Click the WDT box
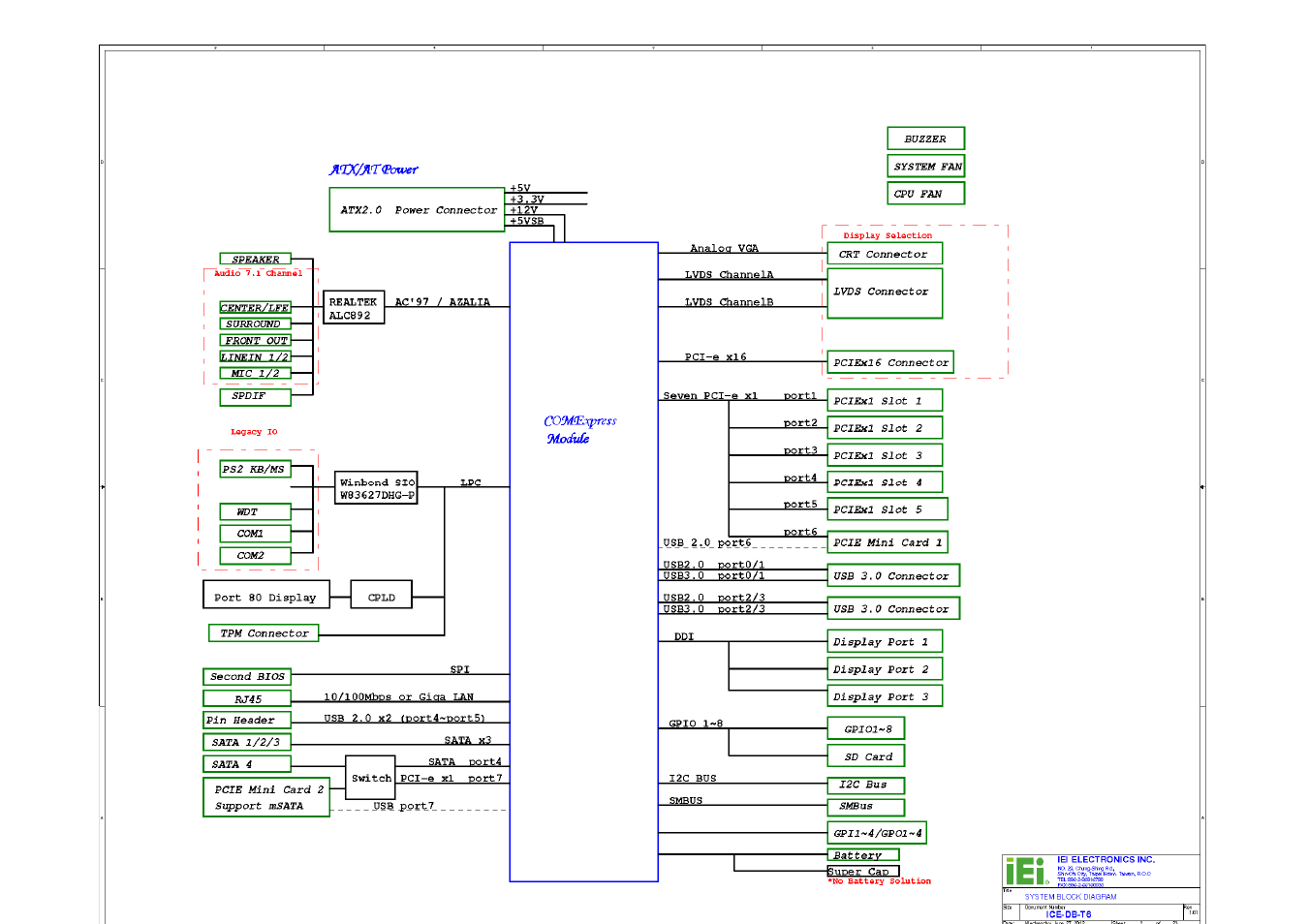Viewport: 1308px width, 924px height. coord(255,511)
